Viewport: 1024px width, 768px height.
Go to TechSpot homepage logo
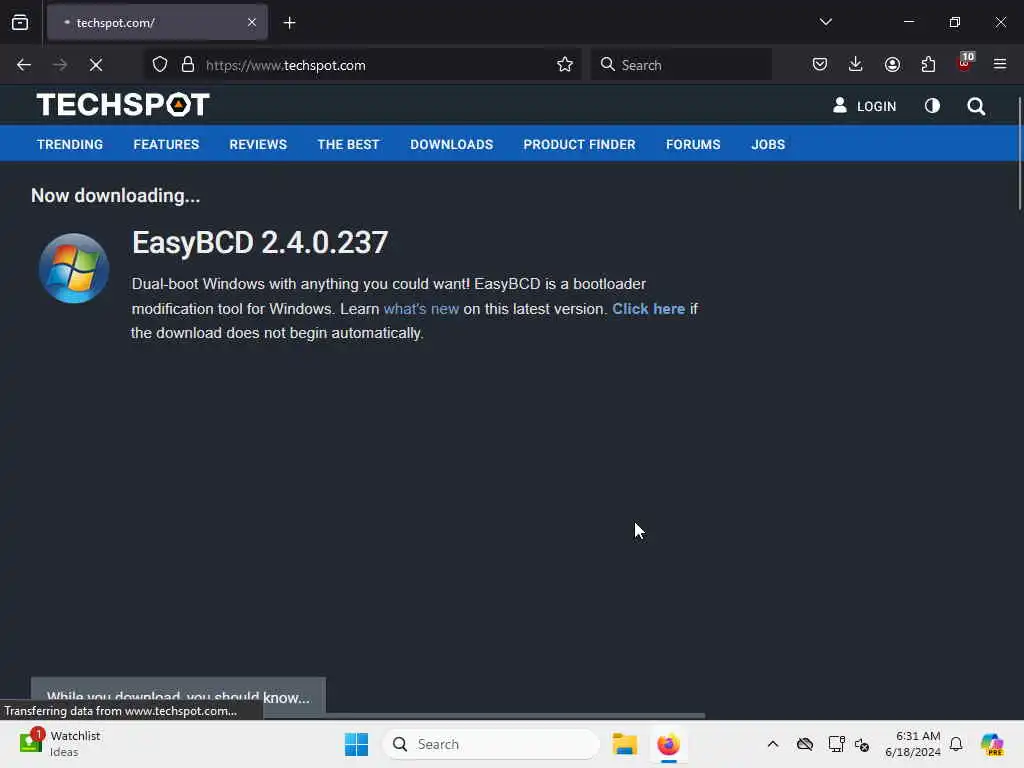point(123,104)
